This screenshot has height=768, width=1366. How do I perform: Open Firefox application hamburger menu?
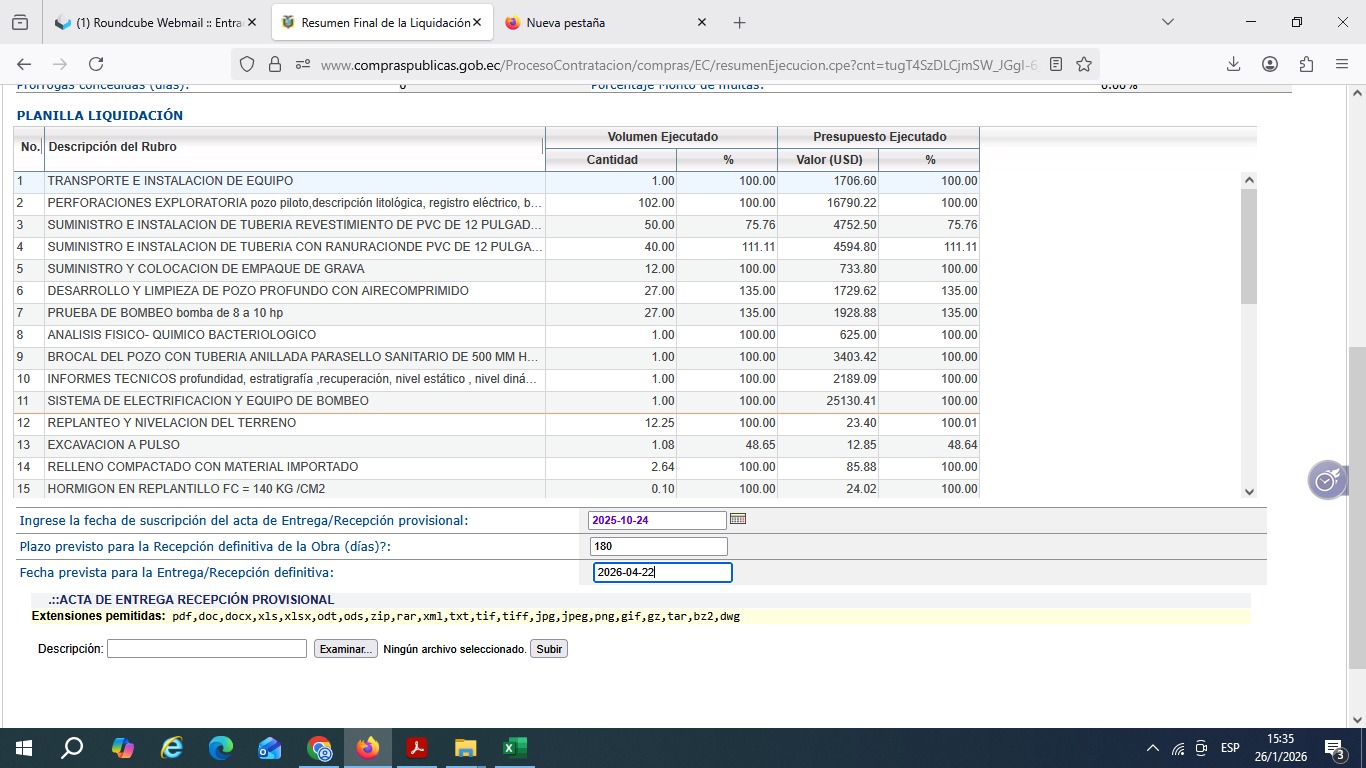1342,64
